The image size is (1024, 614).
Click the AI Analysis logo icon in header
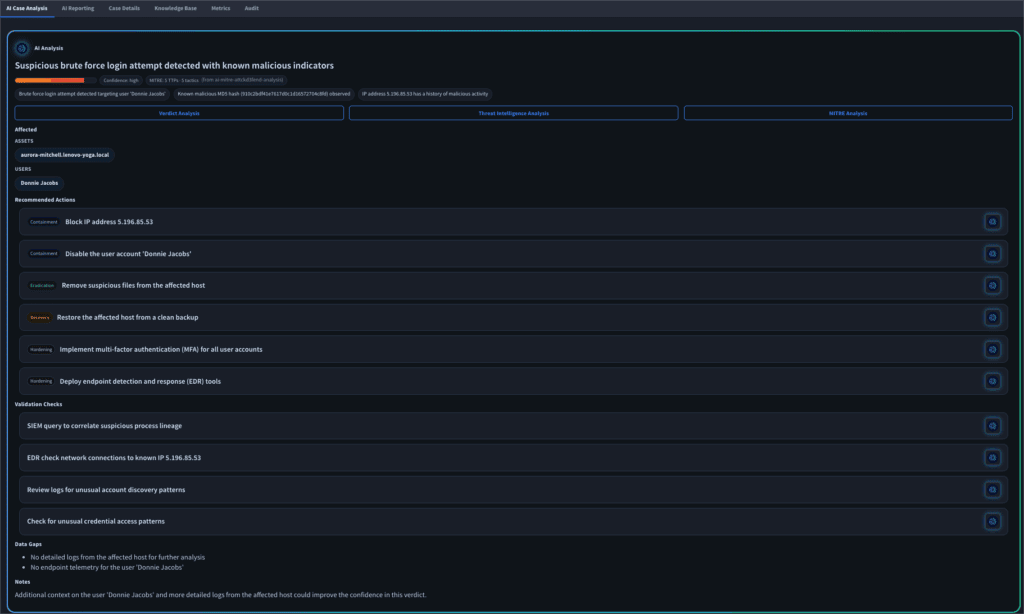[22, 47]
